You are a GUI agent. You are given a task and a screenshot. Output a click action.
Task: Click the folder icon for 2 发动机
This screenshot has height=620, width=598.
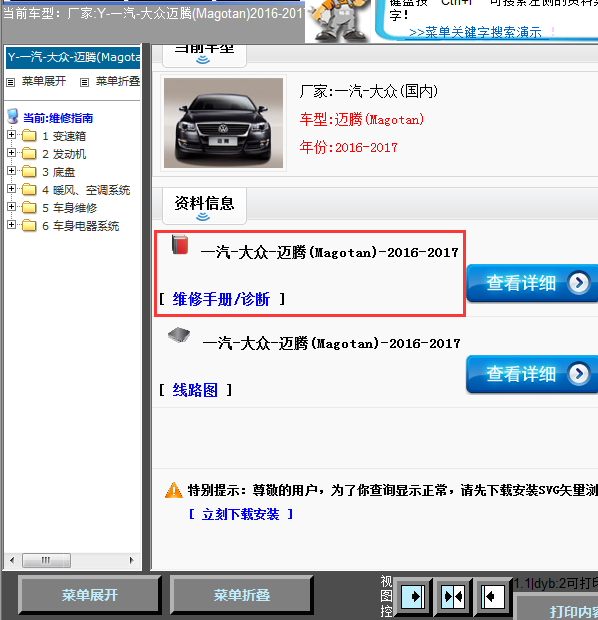(29, 153)
